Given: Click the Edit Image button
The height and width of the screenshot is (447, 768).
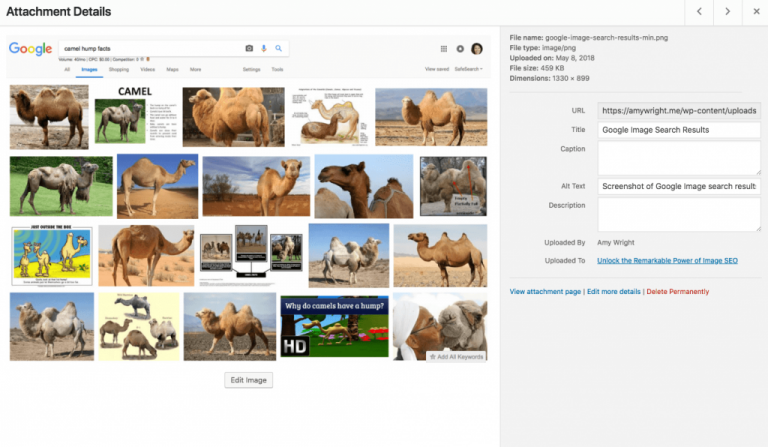Looking at the screenshot, I should click(248, 380).
